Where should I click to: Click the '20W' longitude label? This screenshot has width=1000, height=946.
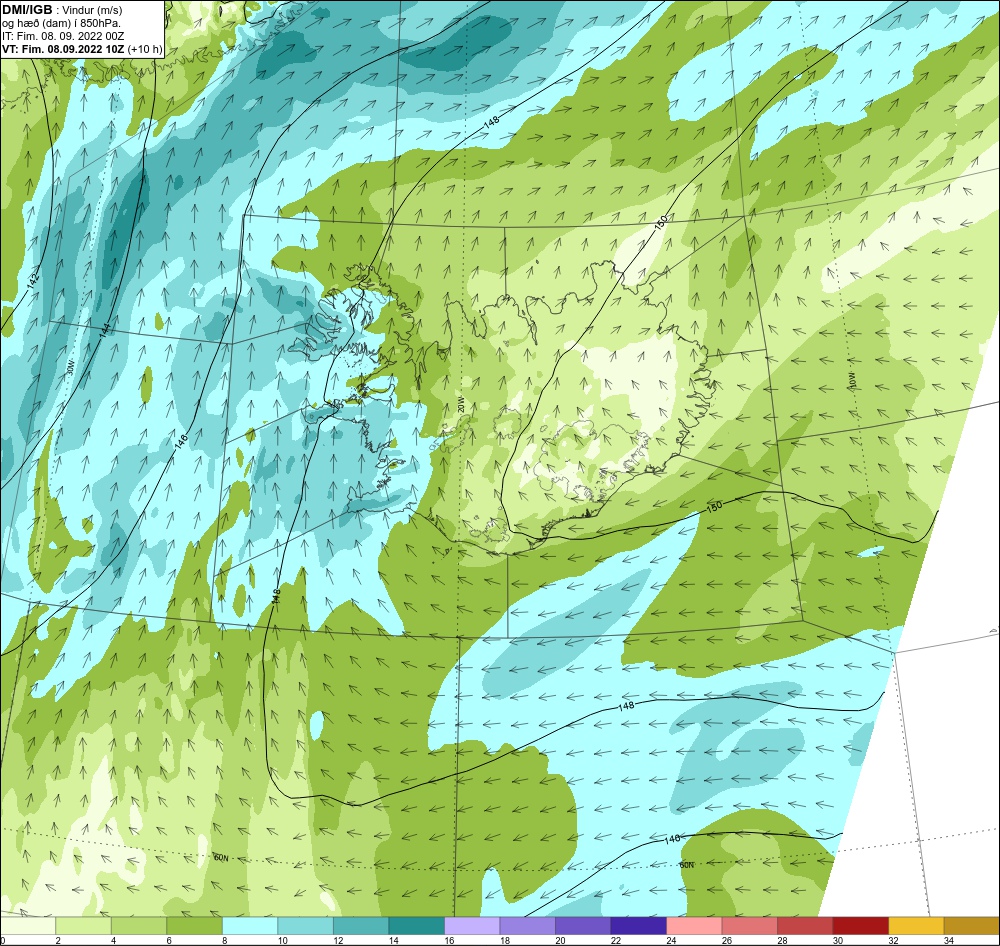[461, 404]
